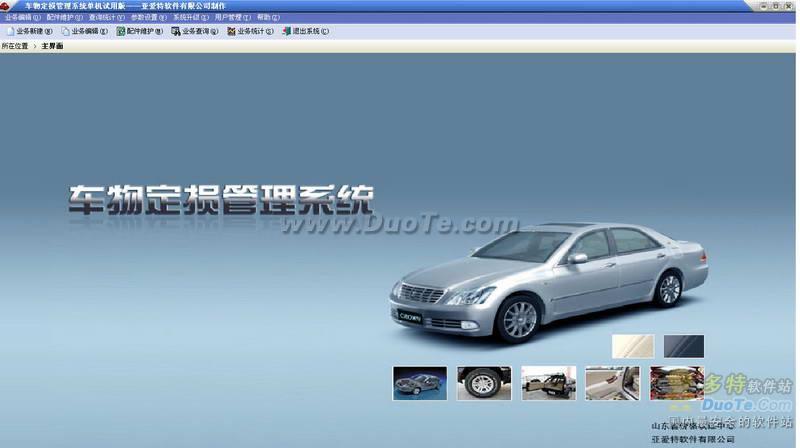Open the 系统升级 menu
Screen dimensions: 800x448
pos(190,17)
